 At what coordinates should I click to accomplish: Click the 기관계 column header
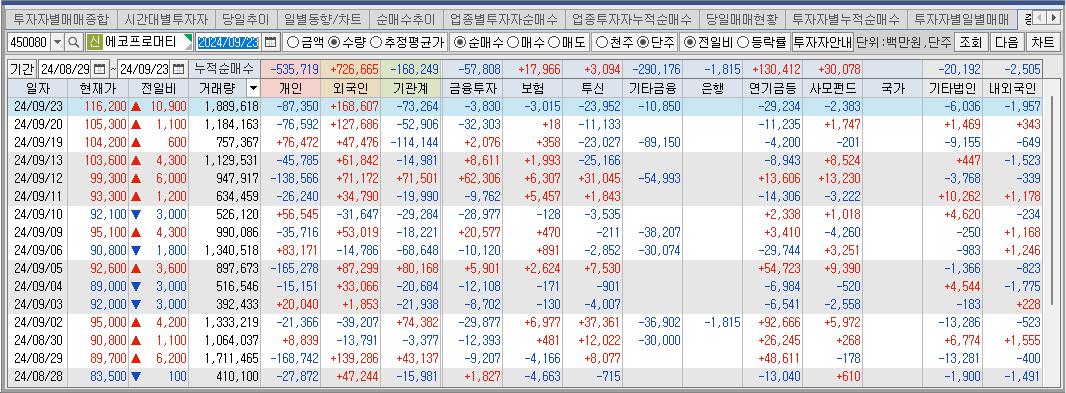[x=412, y=88]
